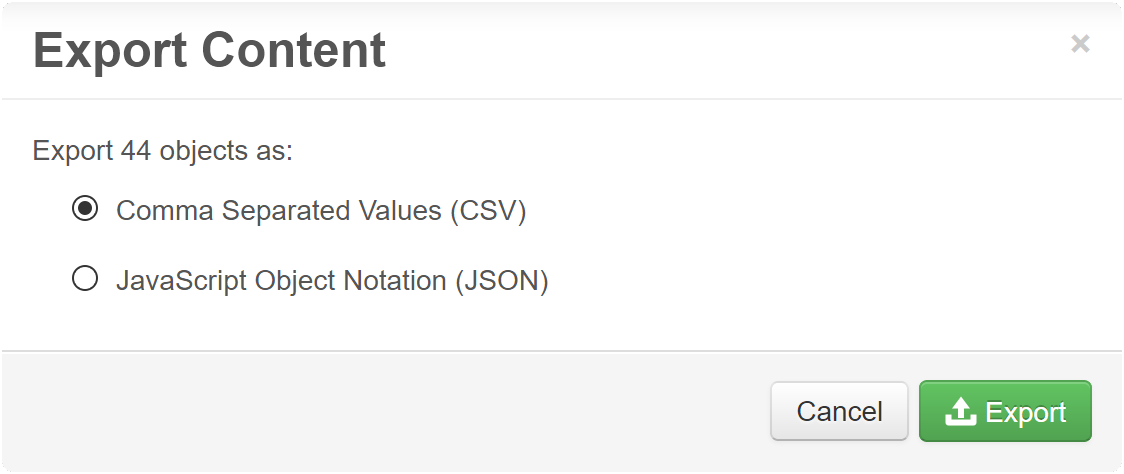Click the "Comma Separated Values (CSV)" label
The height and width of the screenshot is (474, 1124).
[x=320, y=211]
